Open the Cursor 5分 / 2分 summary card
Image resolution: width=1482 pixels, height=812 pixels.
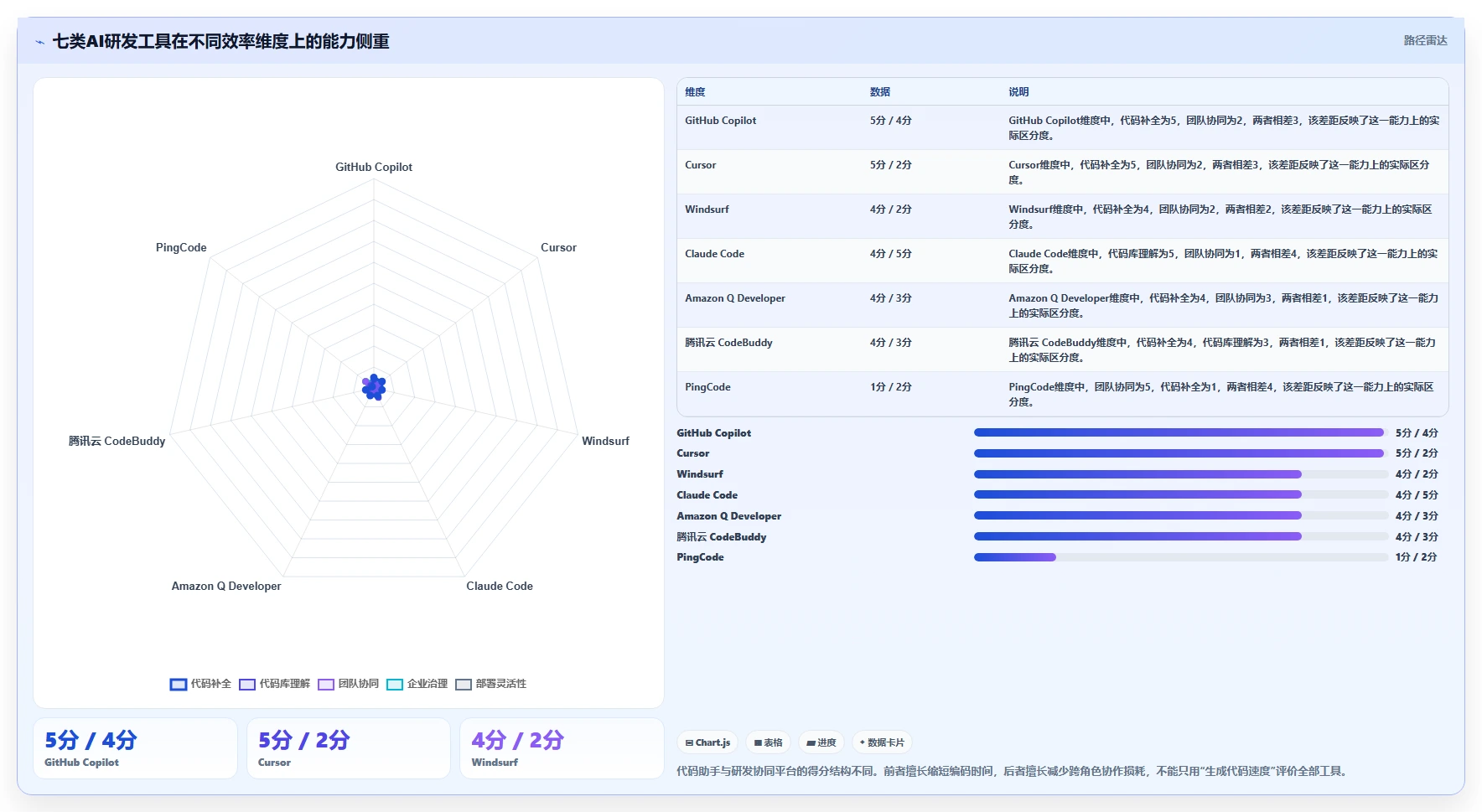tap(349, 748)
